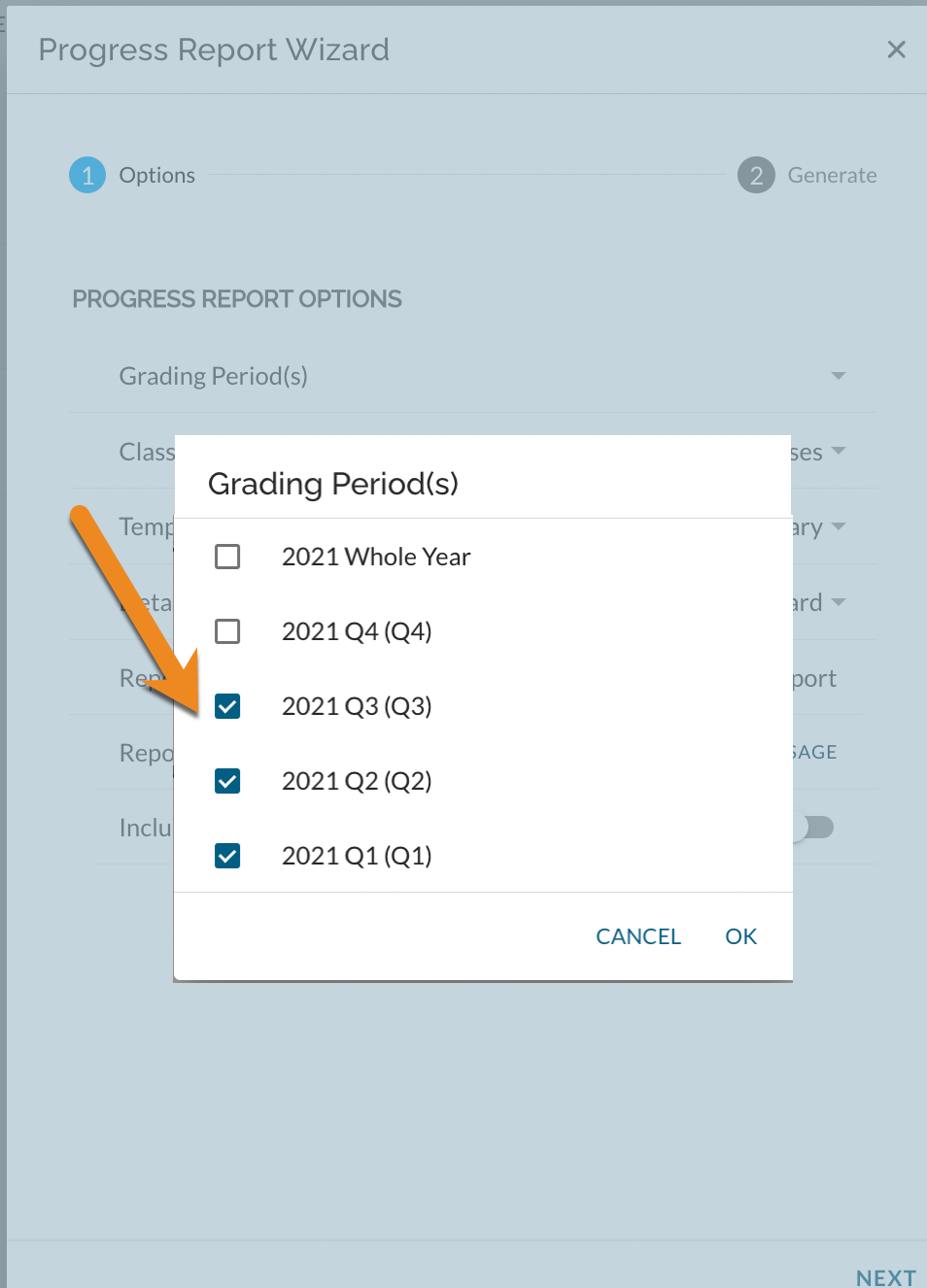This screenshot has width=927, height=1288.
Task: Click the step 2 Generate circle
Action: (755, 176)
